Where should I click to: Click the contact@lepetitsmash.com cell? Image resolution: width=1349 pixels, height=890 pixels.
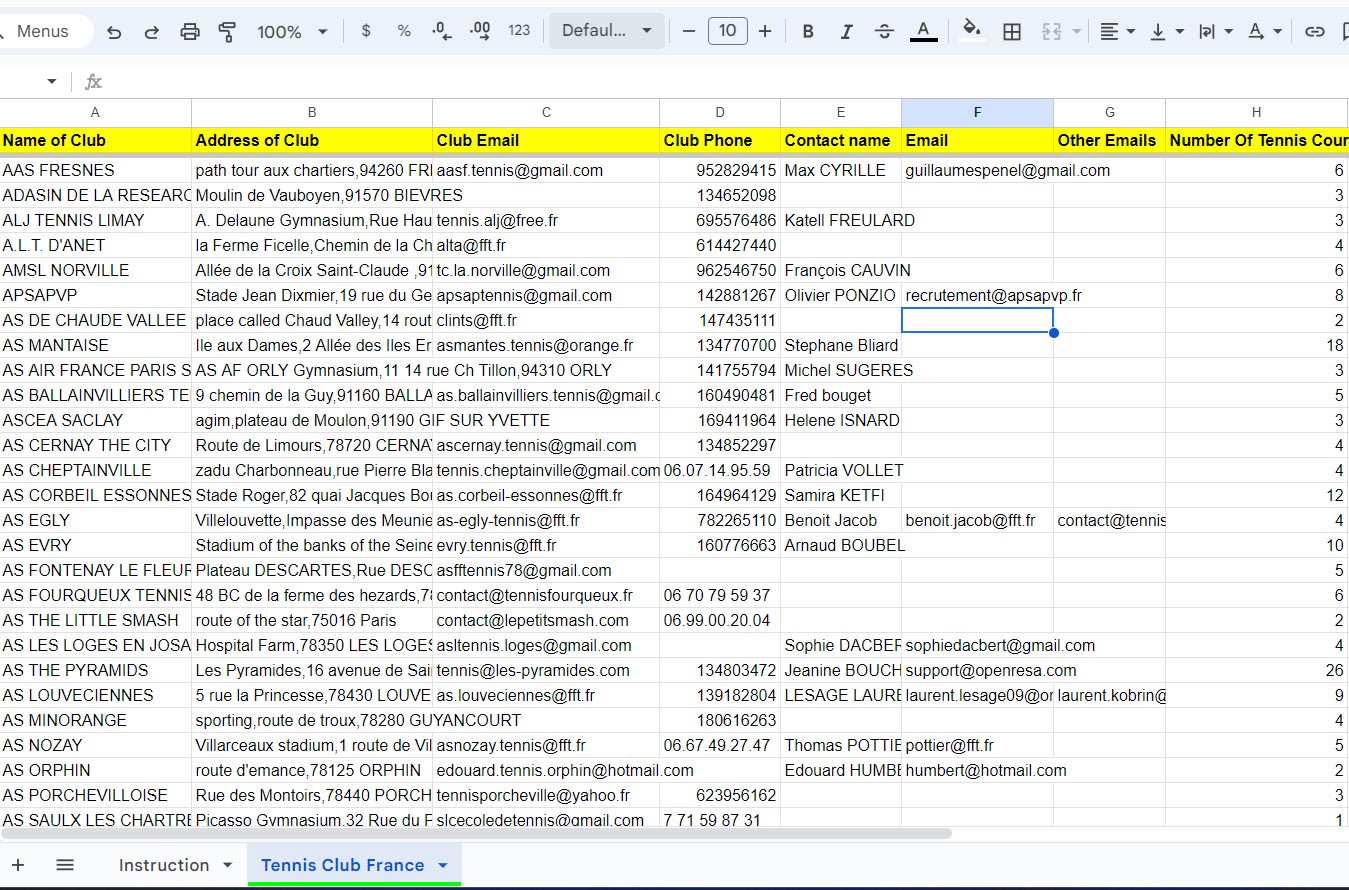[x=546, y=620]
